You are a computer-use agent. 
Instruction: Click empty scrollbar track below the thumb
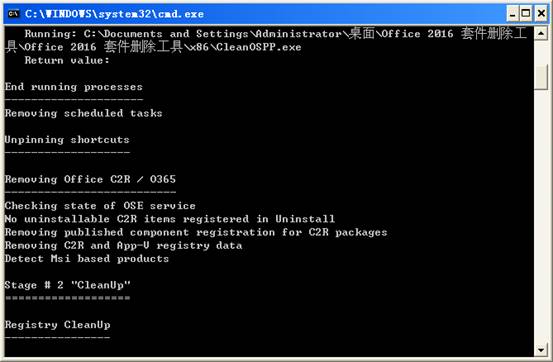pos(541,215)
